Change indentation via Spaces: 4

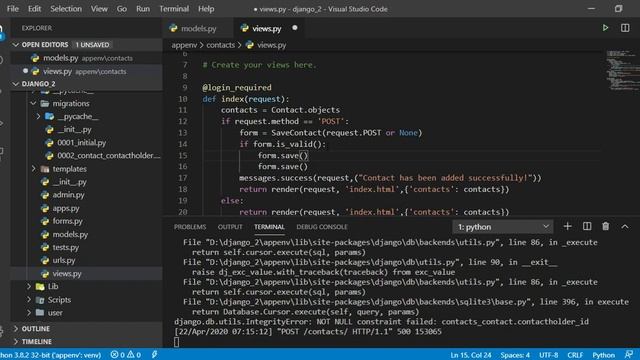coord(515,355)
